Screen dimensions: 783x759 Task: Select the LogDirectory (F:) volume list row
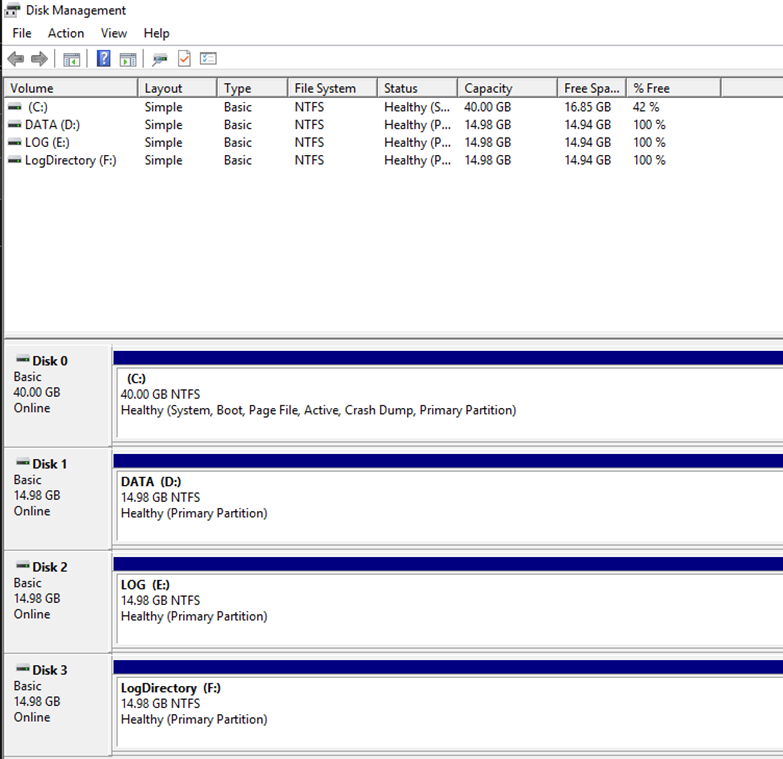click(x=70, y=160)
